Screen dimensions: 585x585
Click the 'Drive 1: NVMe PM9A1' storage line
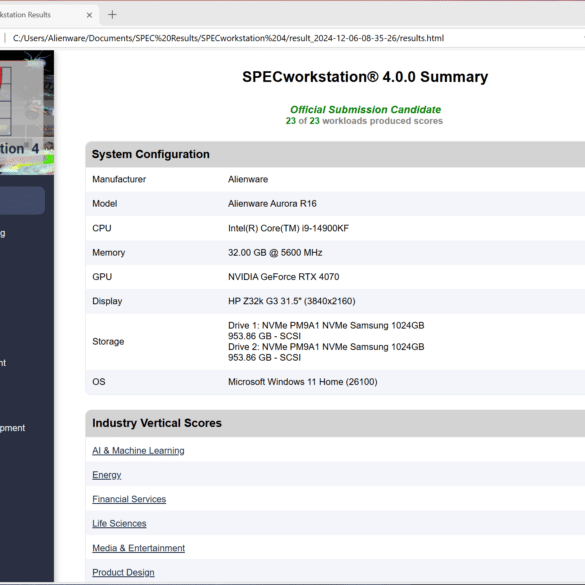(x=326, y=325)
